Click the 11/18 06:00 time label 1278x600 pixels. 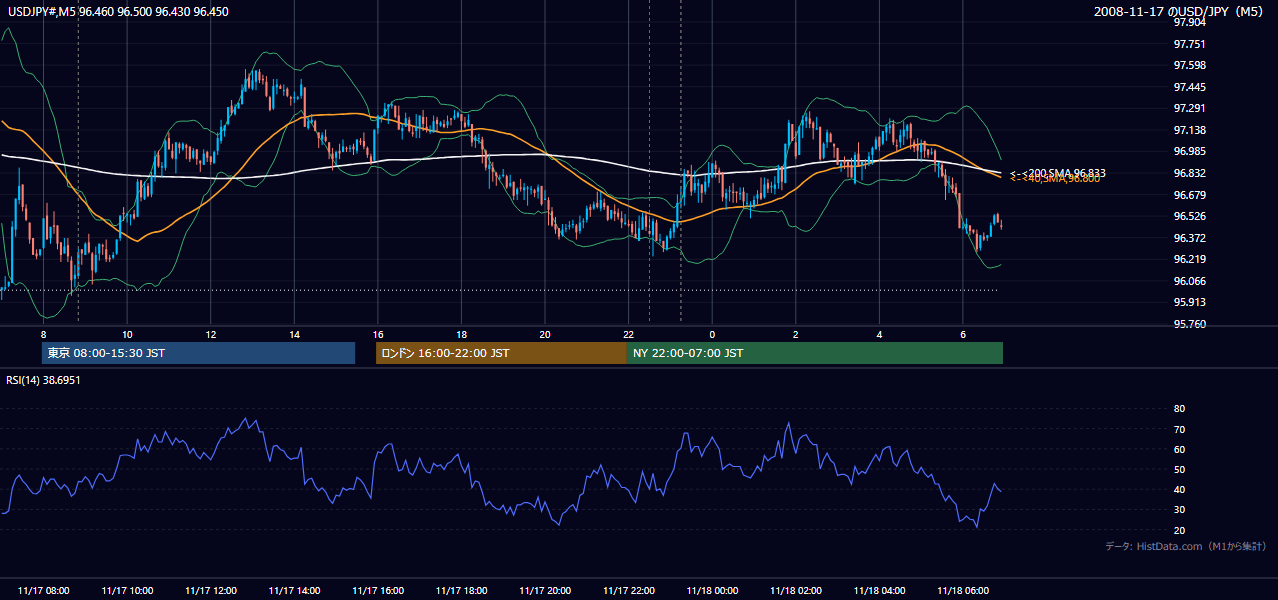tap(963, 590)
